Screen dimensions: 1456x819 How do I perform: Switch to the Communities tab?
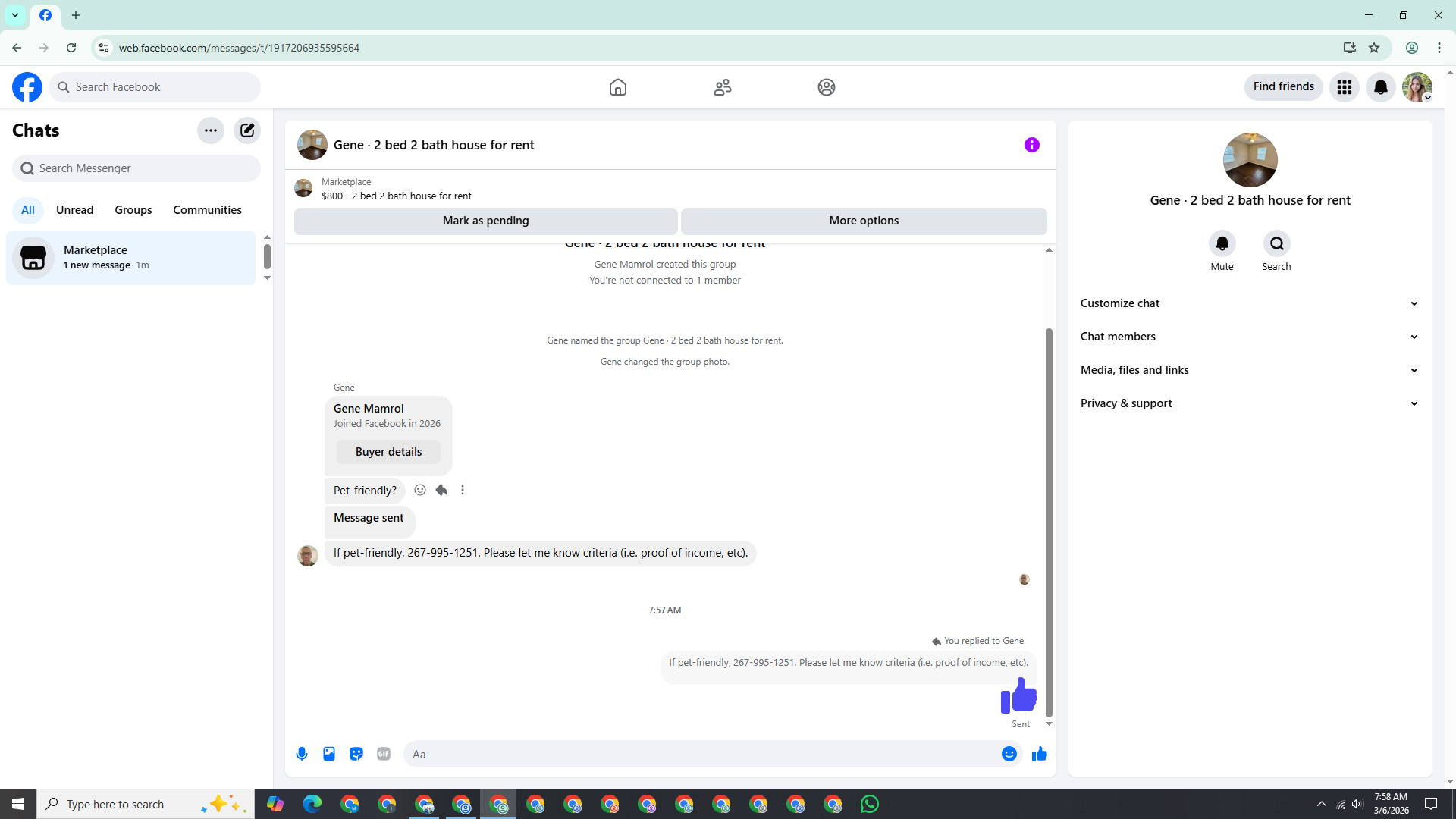pyautogui.click(x=207, y=210)
